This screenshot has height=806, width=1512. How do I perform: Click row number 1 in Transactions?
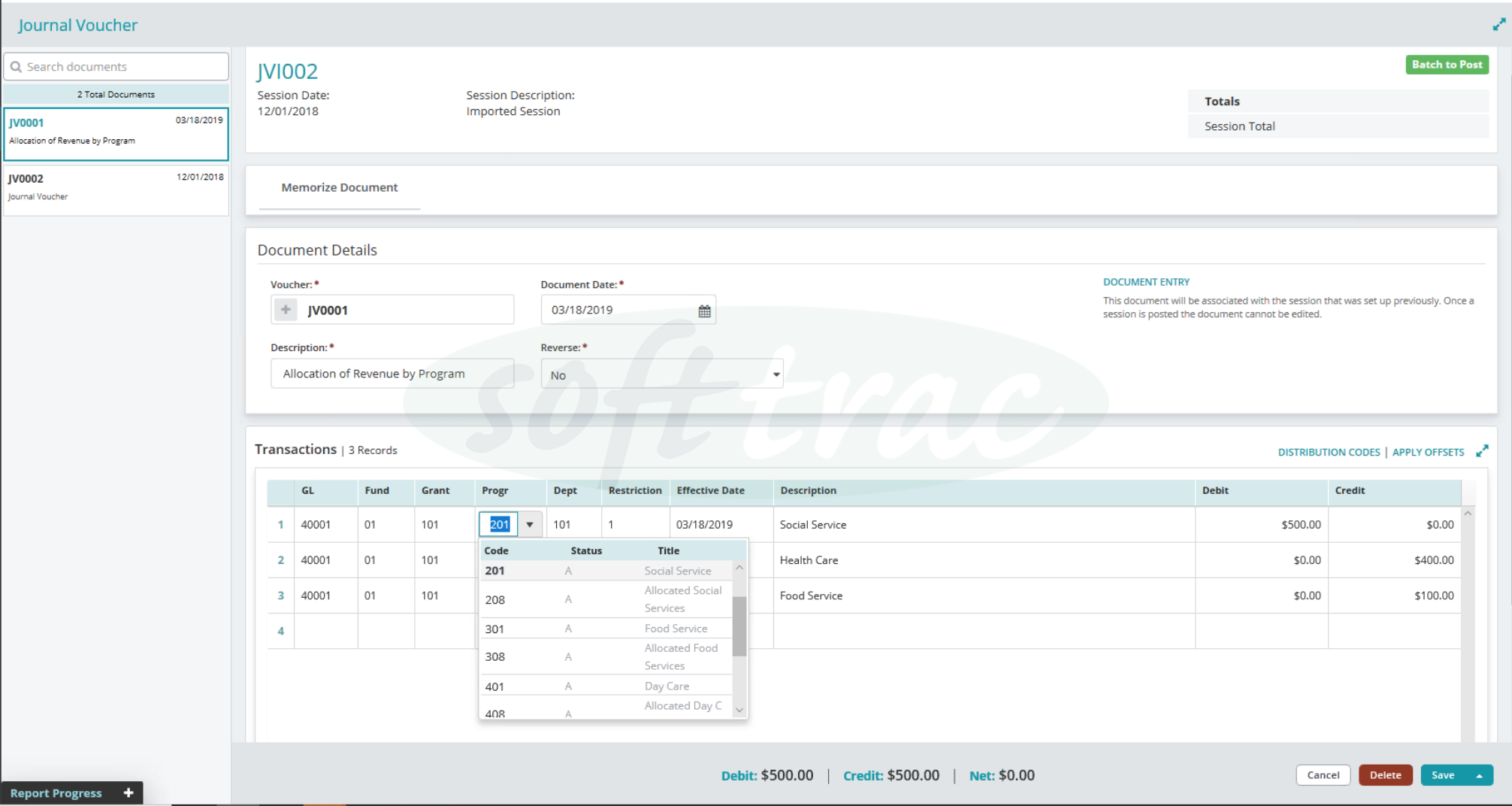[281, 525]
